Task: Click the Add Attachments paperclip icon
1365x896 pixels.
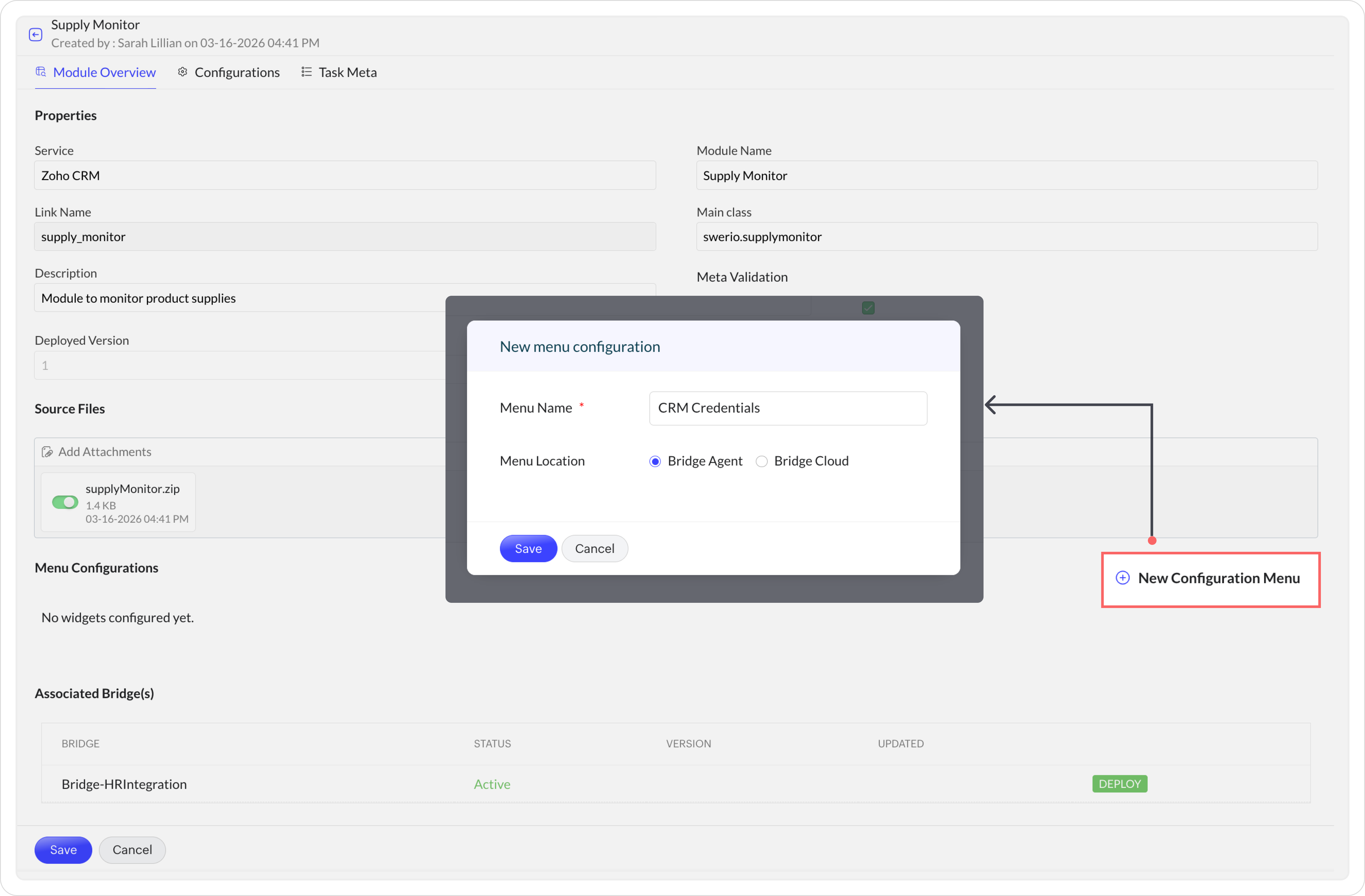Action: (47, 452)
